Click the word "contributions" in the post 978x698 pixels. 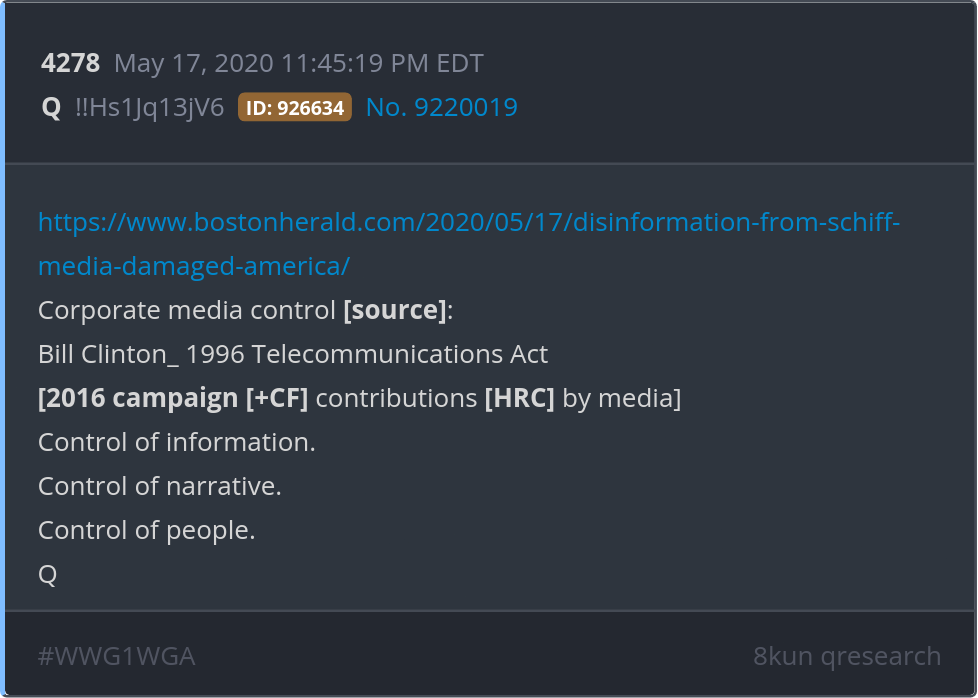tap(396, 398)
